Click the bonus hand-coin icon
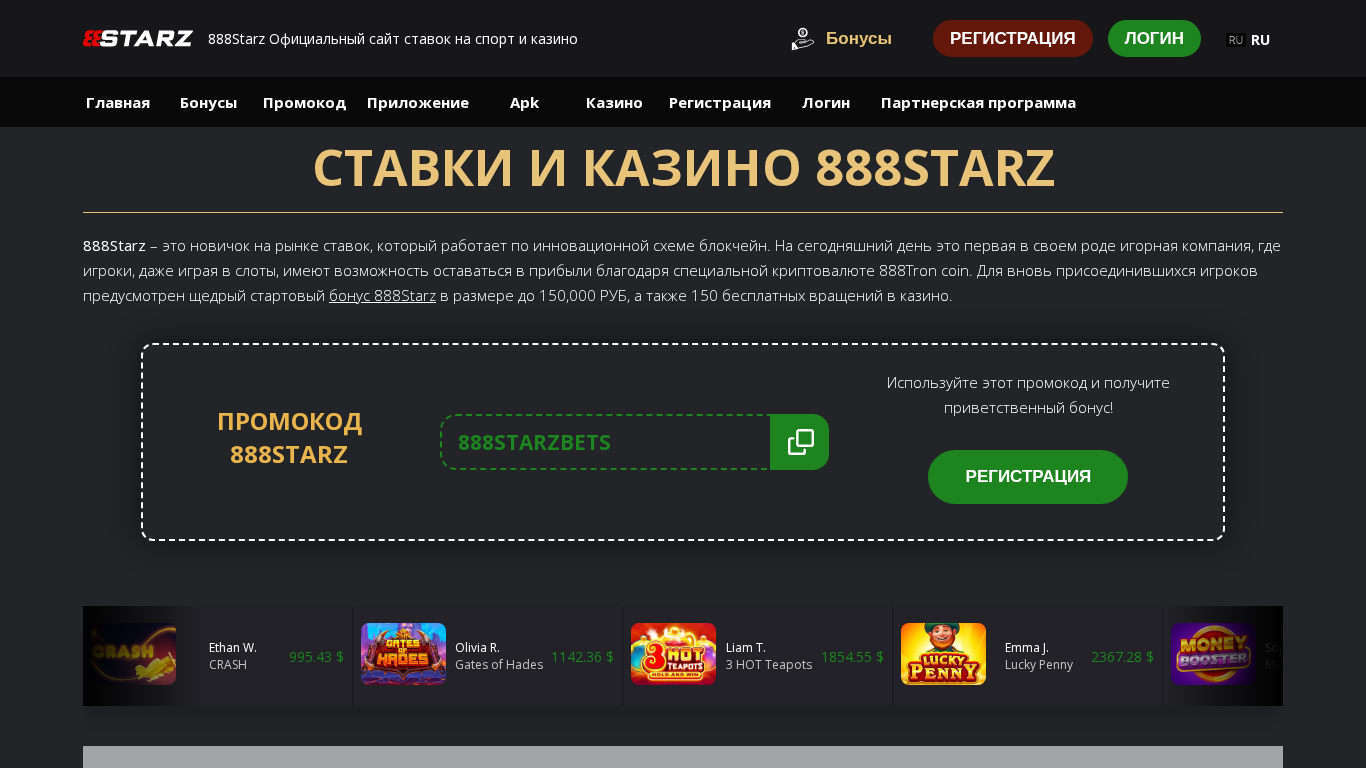The width and height of the screenshot is (1366, 768). click(803, 39)
